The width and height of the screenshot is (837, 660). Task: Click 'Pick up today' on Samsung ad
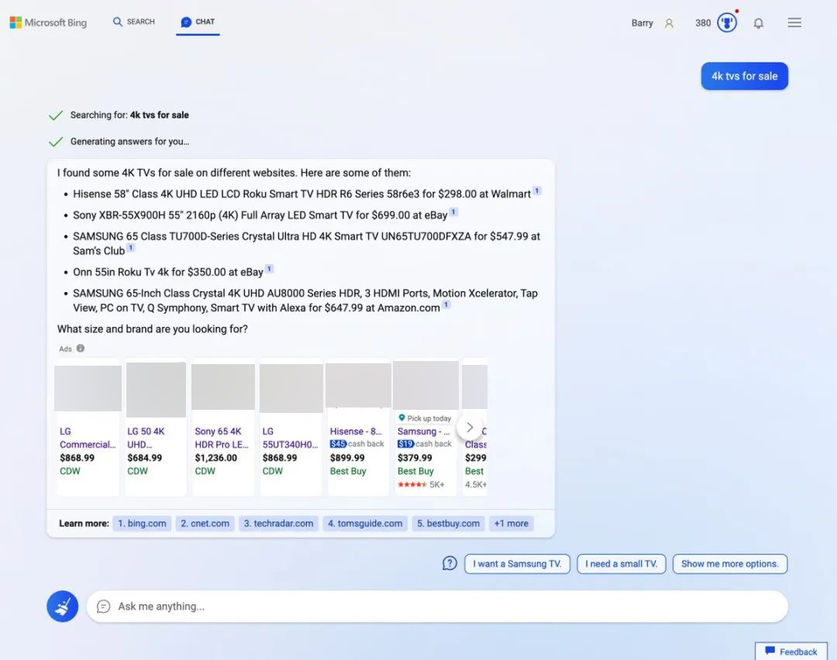[x=425, y=418]
